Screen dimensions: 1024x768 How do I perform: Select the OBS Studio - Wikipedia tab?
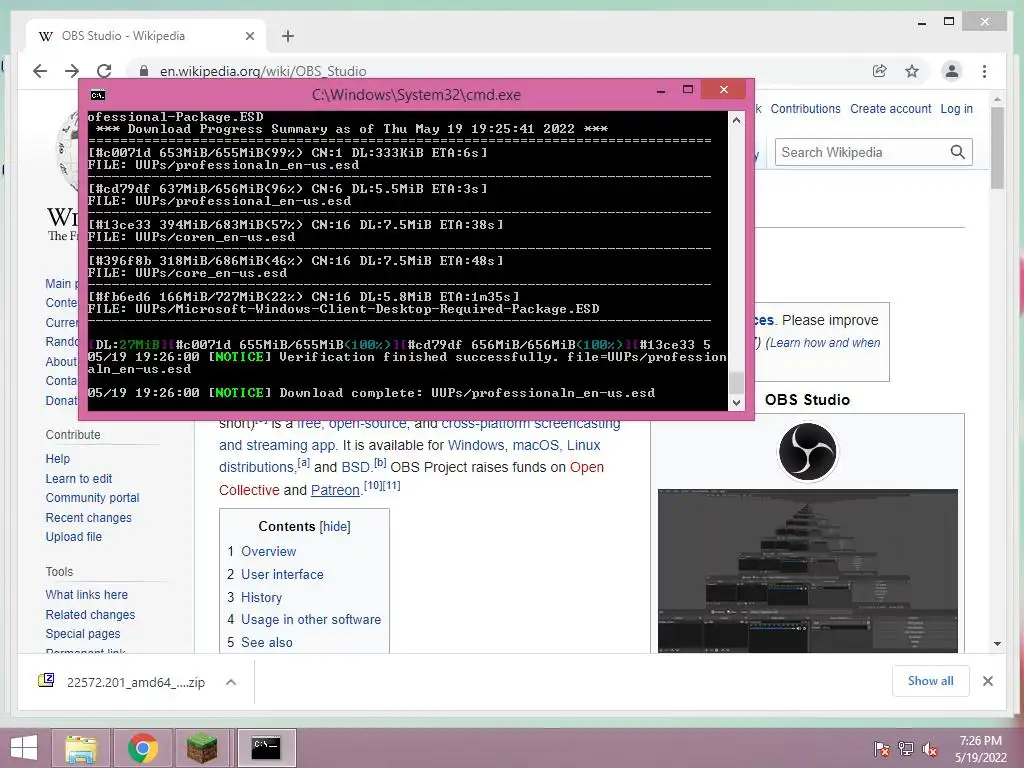(x=146, y=36)
